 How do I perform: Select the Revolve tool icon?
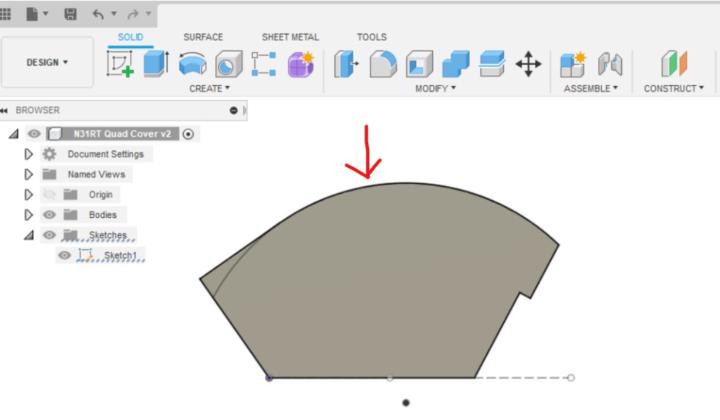click(192, 65)
